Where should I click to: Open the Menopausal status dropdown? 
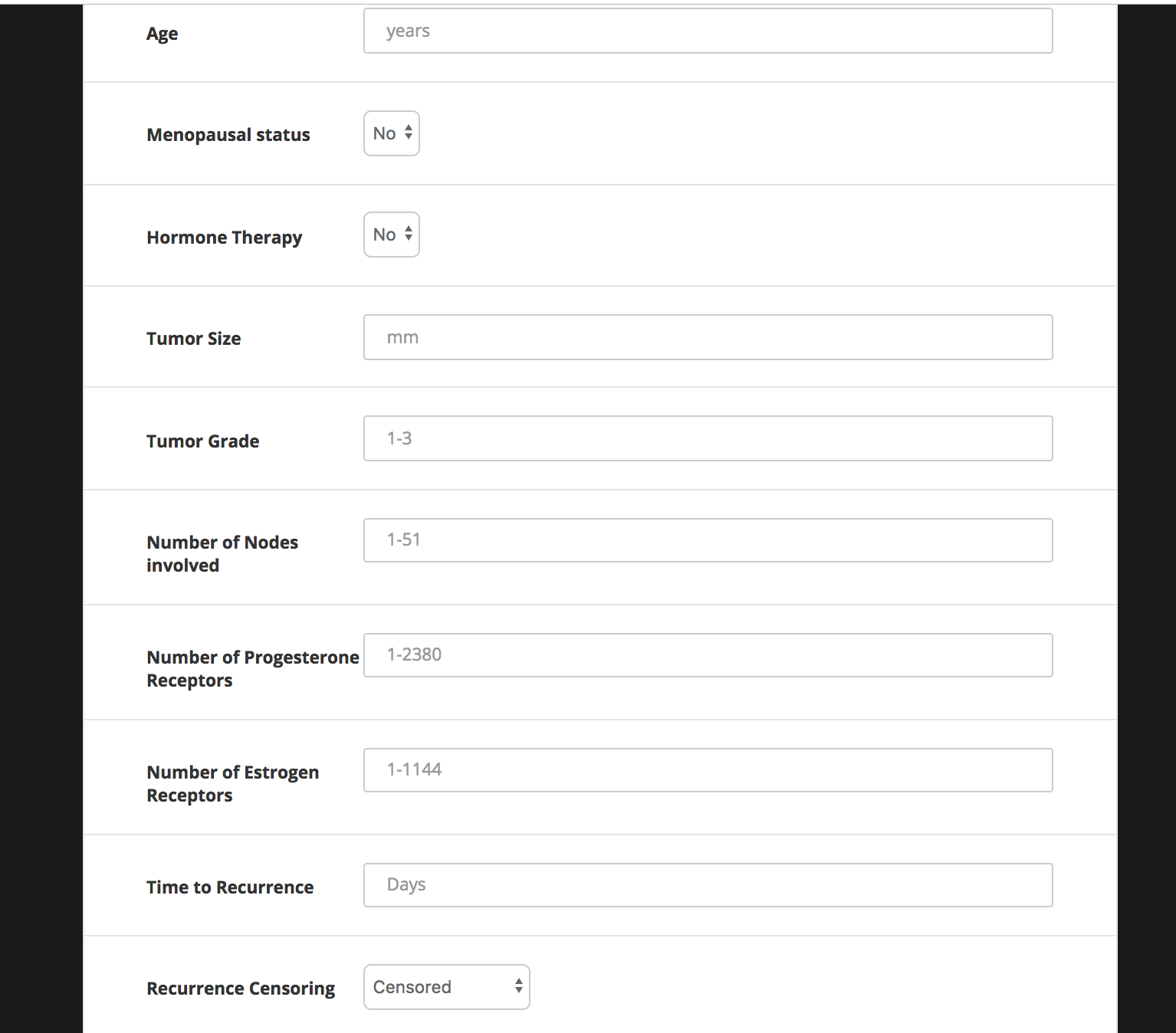pos(391,133)
